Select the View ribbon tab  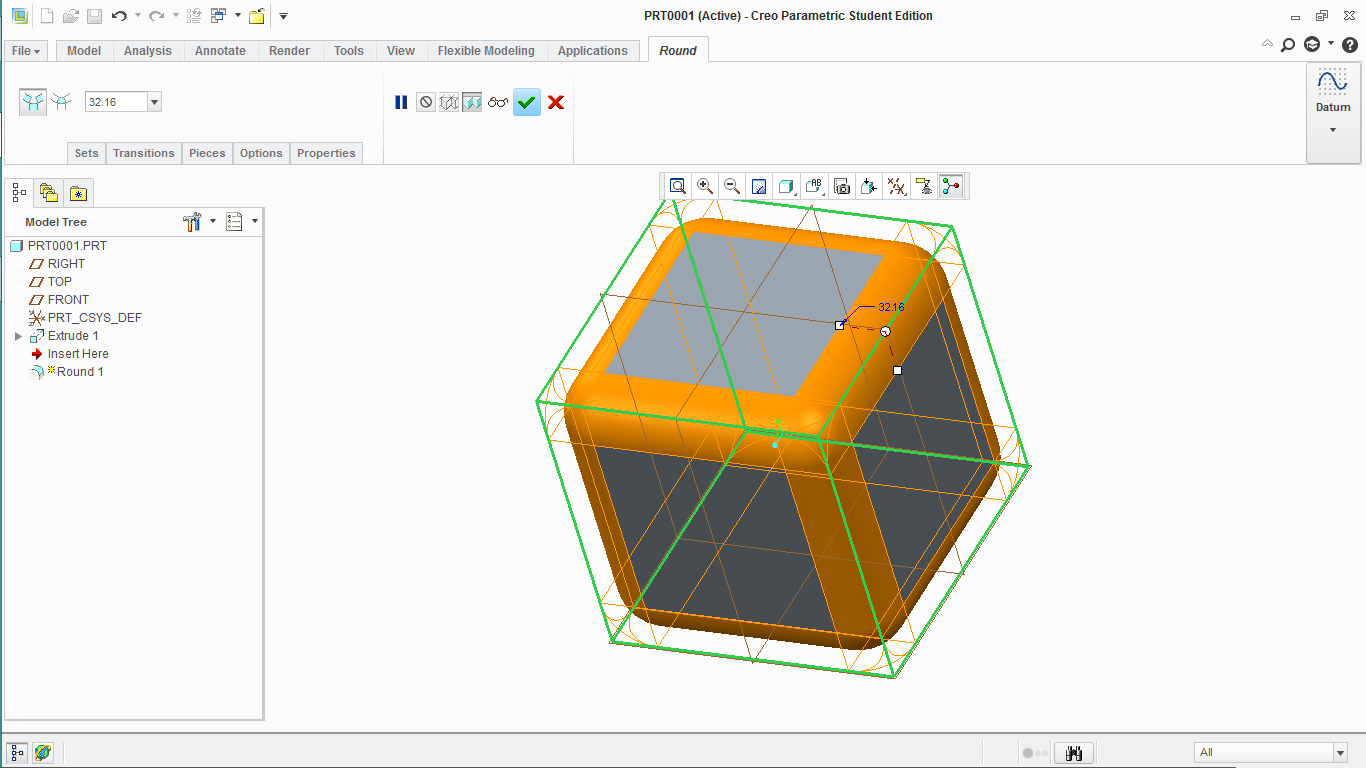401,51
